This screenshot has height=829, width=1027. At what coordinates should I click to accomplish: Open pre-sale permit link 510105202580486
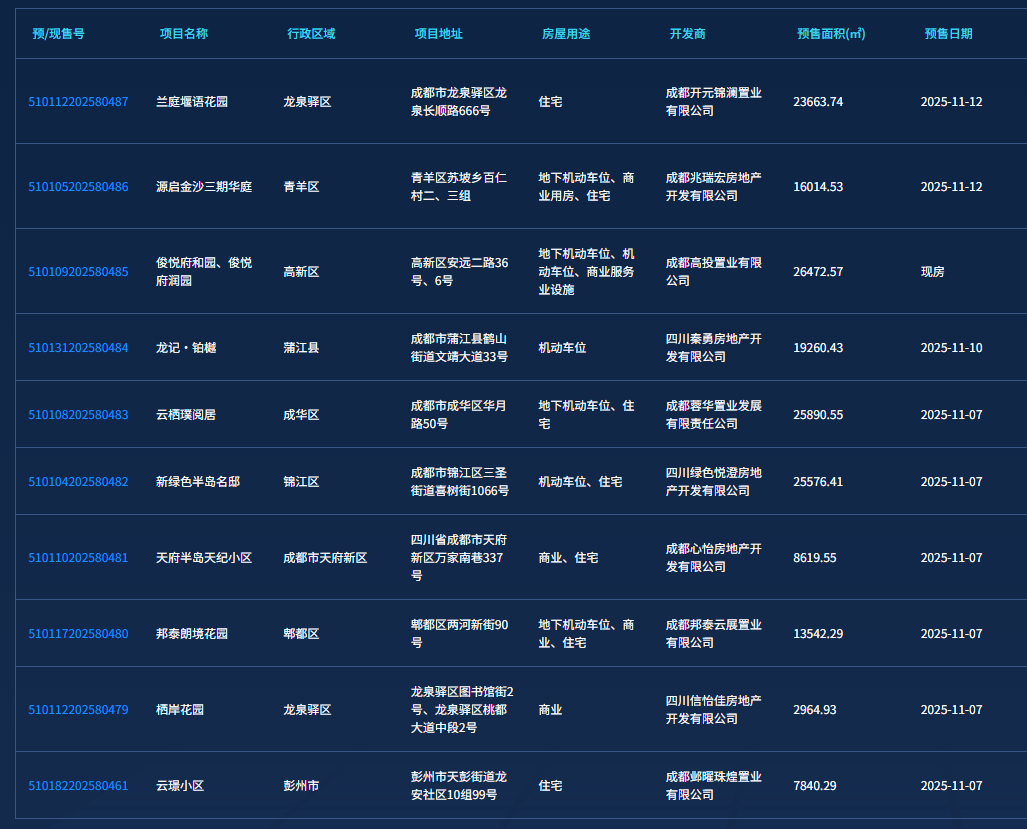(78, 187)
